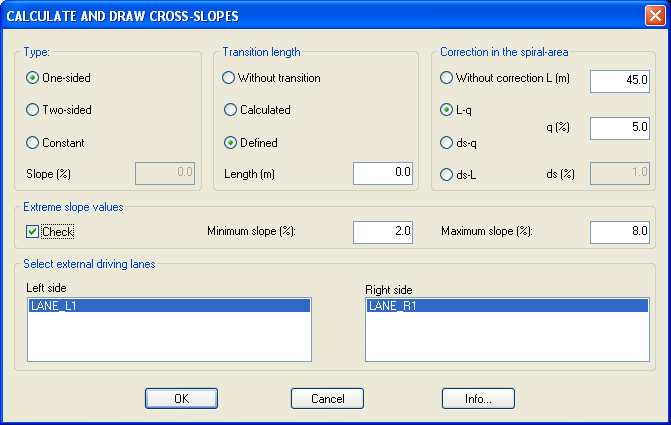Click the q (%) field showing 5.0
Screen dimensions: 671x425
click(x=620, y=128)
